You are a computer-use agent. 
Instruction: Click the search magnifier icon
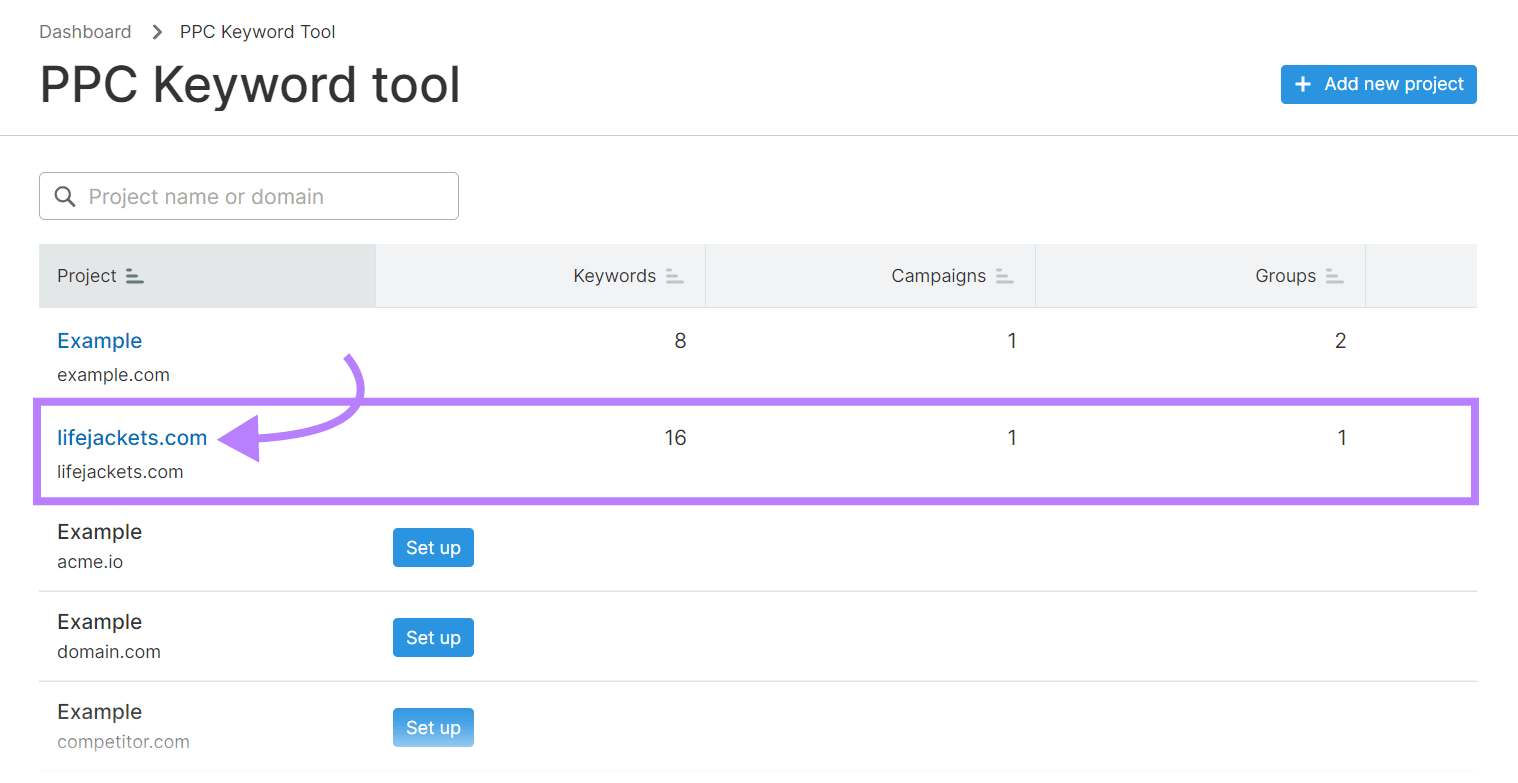pyautogui.click(x=65, y=196)
